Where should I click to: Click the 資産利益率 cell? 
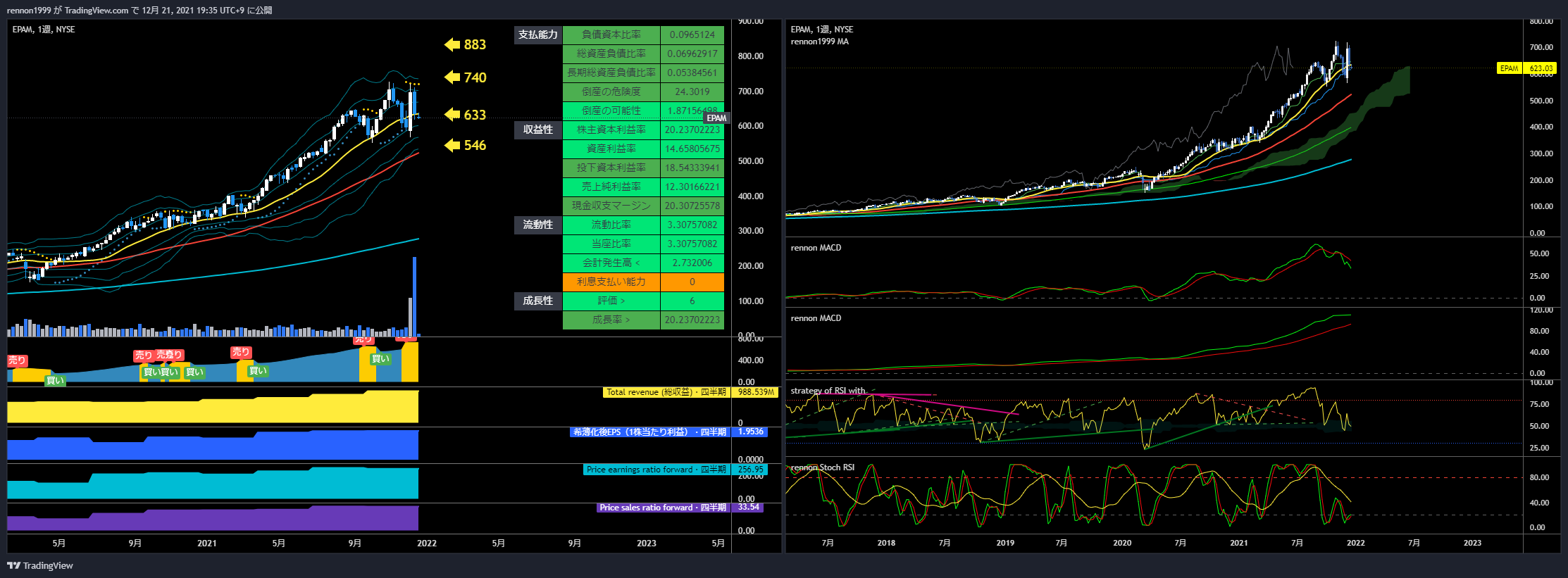(611, 149)
